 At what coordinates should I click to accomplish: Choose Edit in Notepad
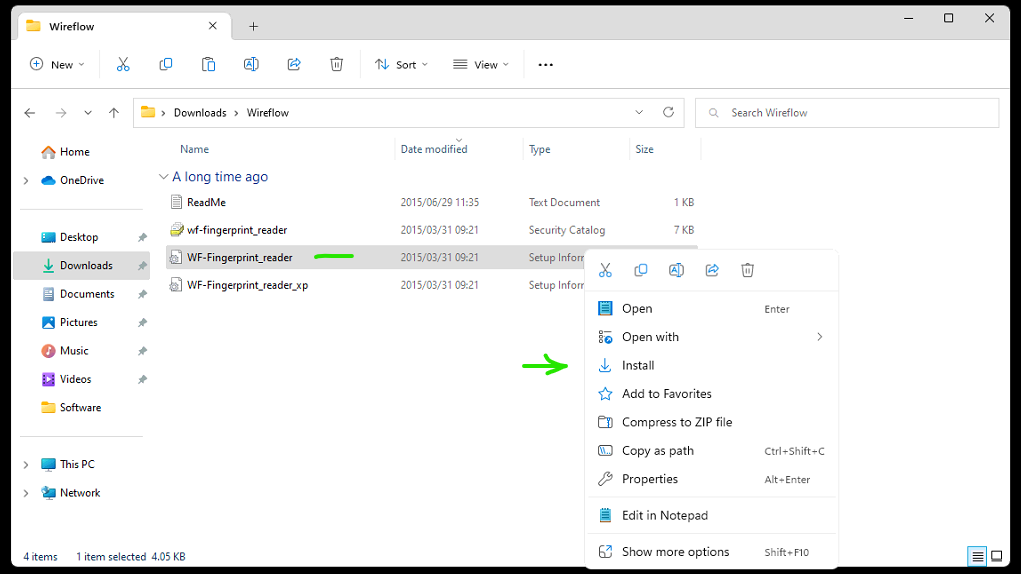tap(712, 515)
